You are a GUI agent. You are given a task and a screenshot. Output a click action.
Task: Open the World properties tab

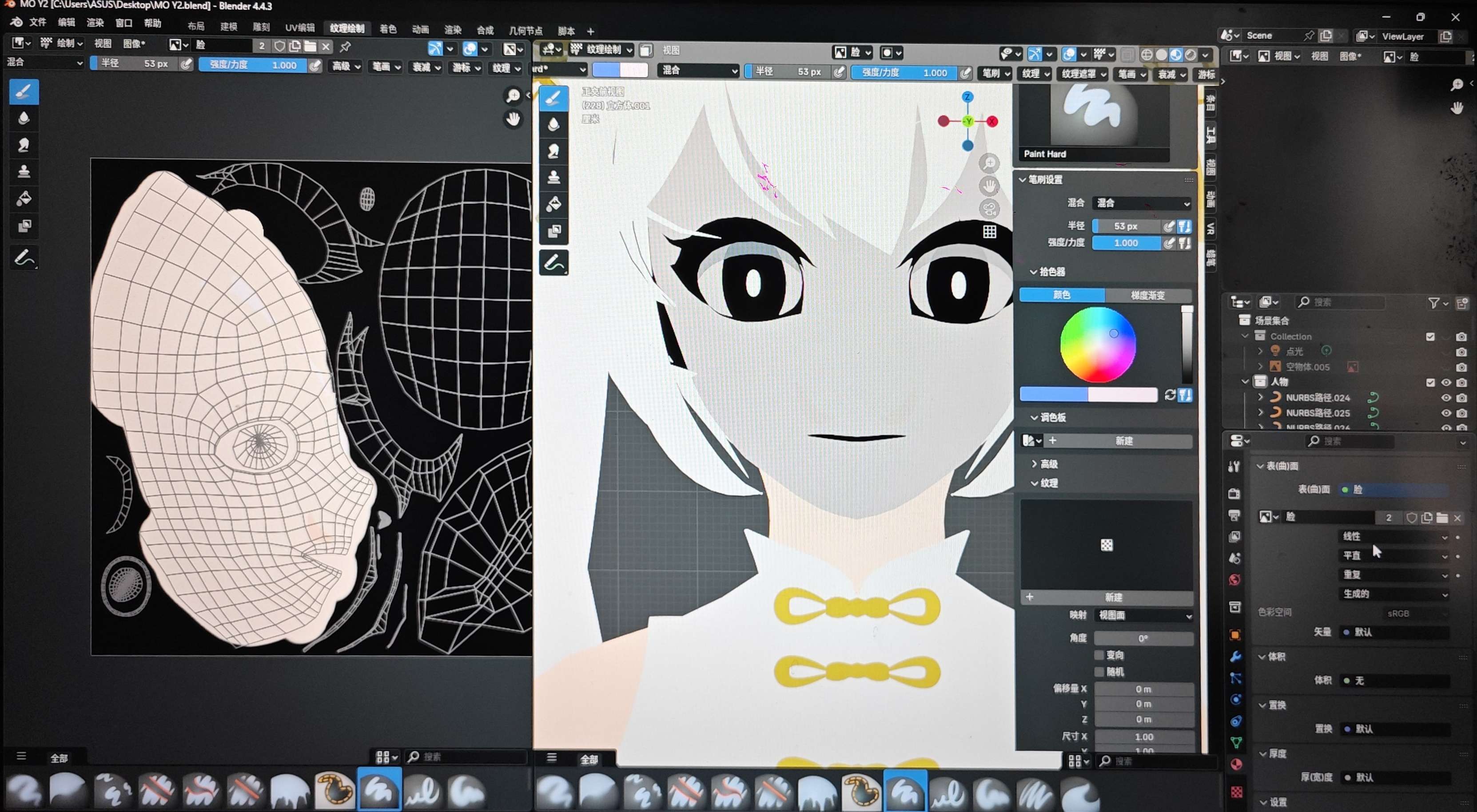tap(1235, 580)
